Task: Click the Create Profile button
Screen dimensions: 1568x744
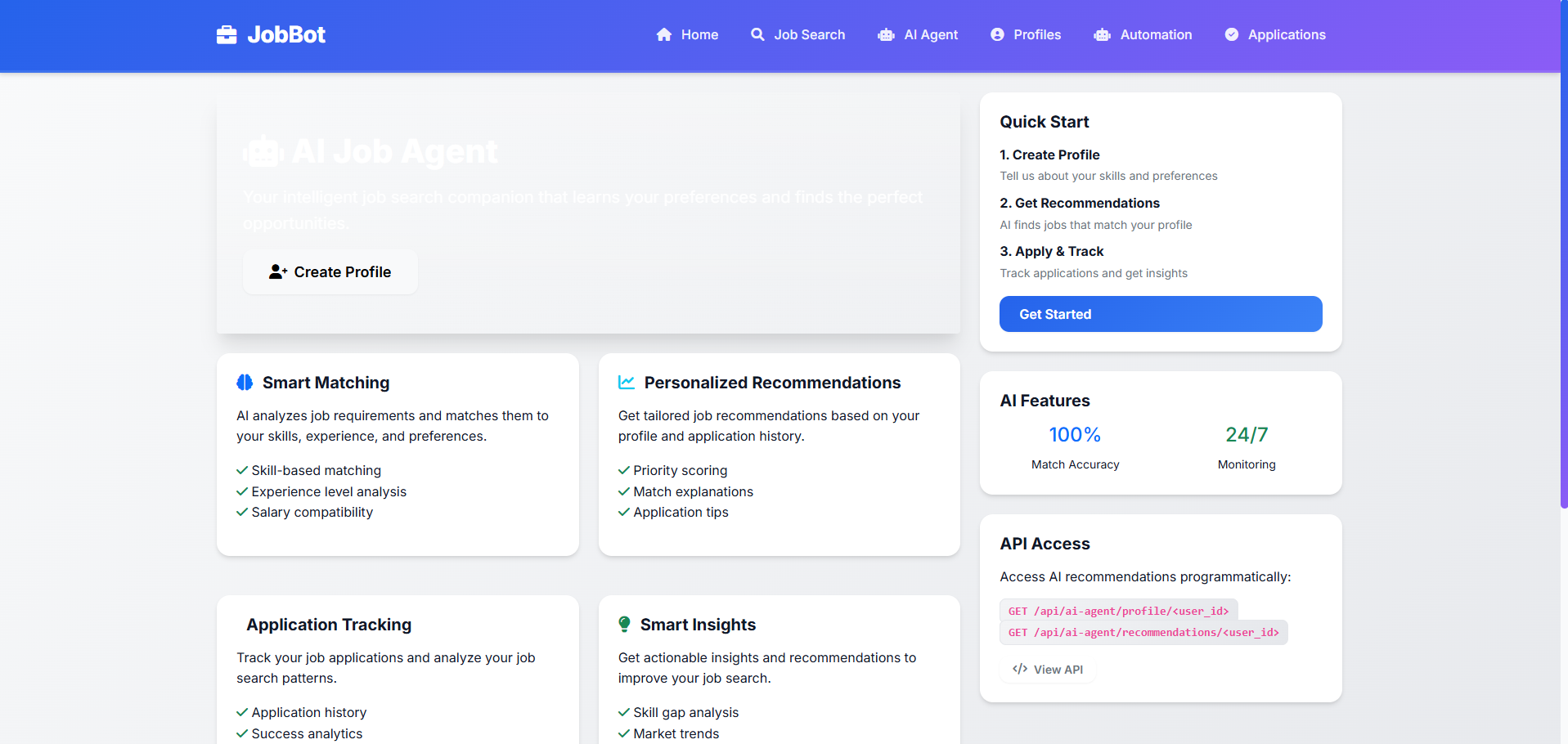Action: [330, 271]
